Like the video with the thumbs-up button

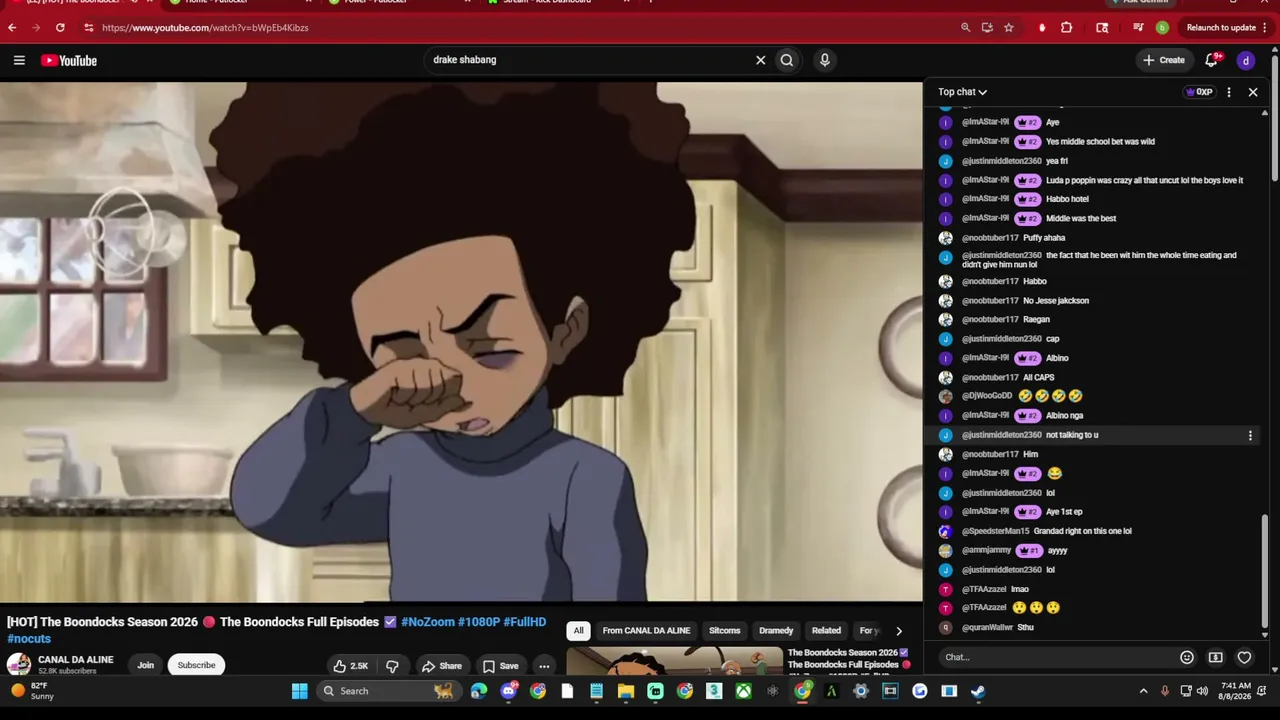351,666
